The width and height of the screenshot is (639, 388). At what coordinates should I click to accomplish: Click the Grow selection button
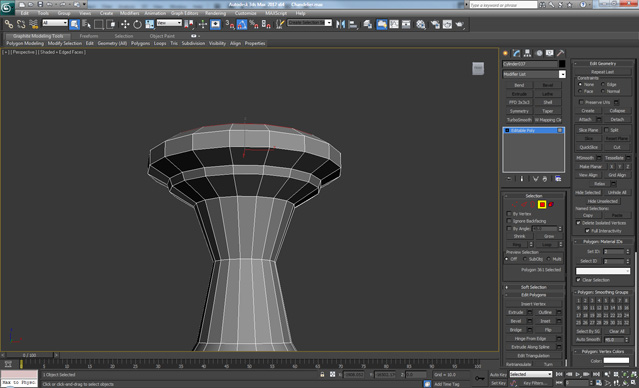coord(549,236)
